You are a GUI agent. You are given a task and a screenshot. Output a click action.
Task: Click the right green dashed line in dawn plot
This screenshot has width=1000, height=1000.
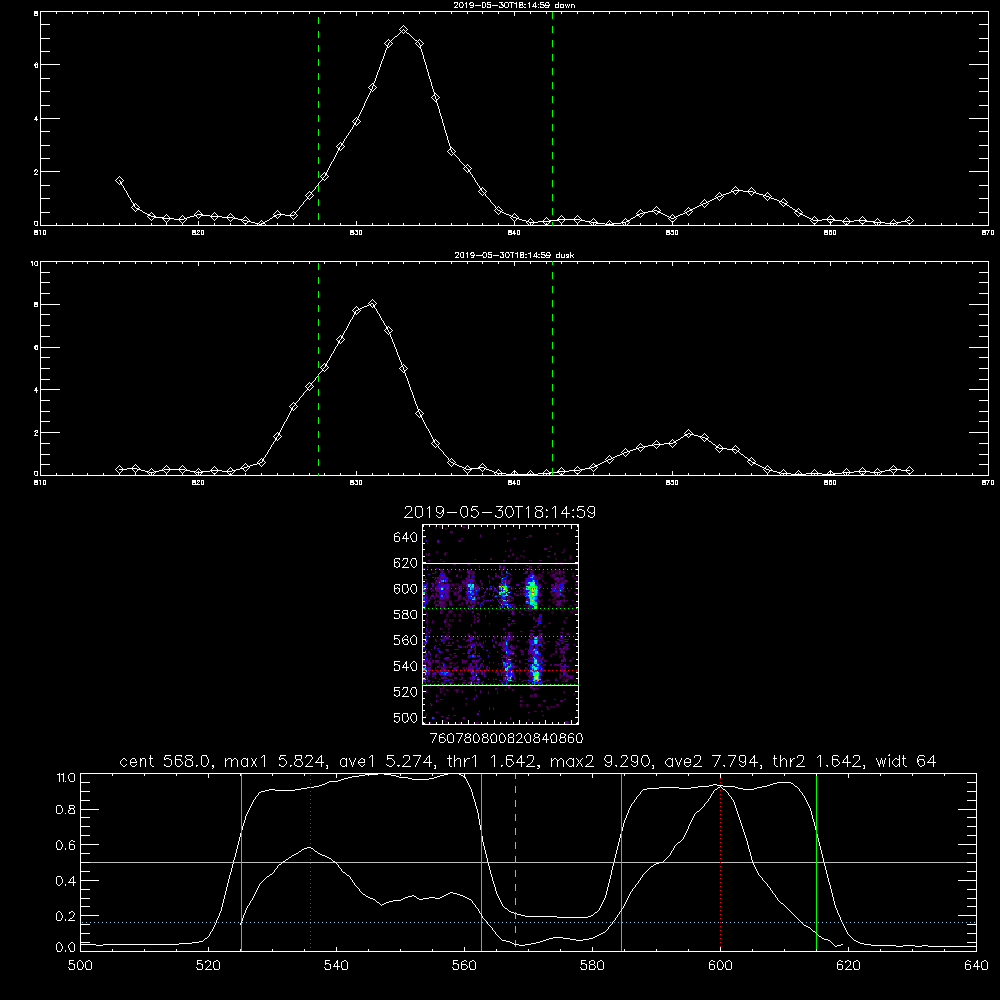click(x=552, y=118)
